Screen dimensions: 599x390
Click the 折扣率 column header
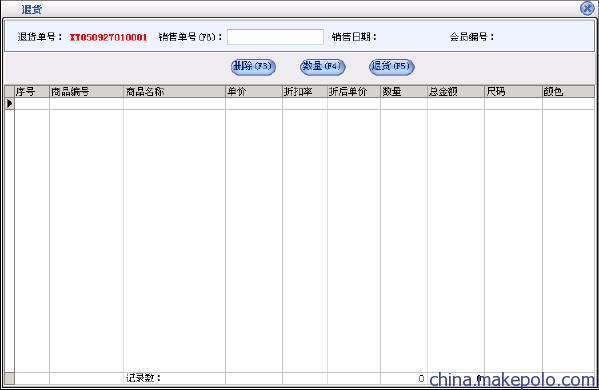(x=305, y=92)
